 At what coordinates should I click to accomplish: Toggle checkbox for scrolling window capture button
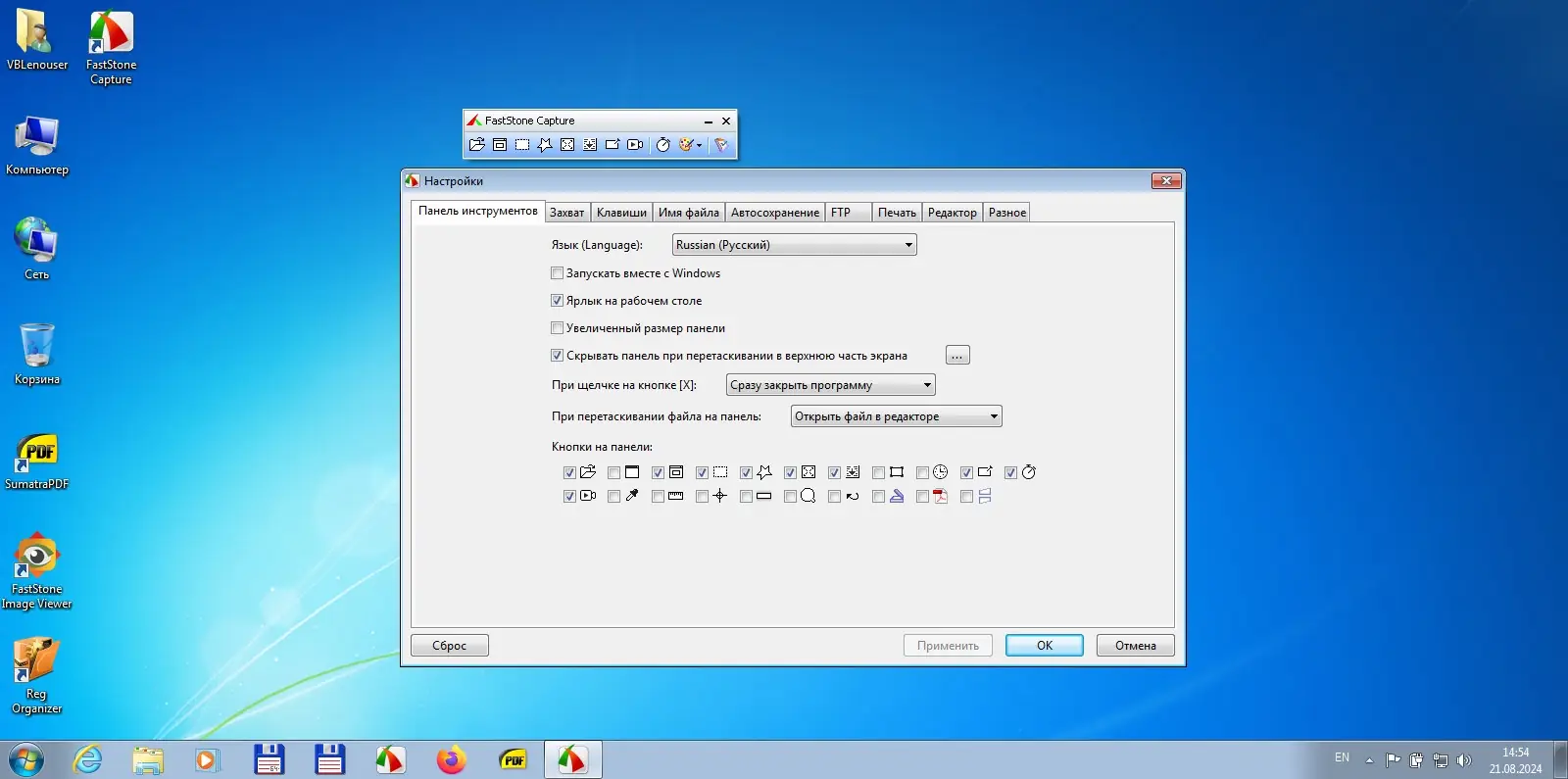tap(834, 472)
